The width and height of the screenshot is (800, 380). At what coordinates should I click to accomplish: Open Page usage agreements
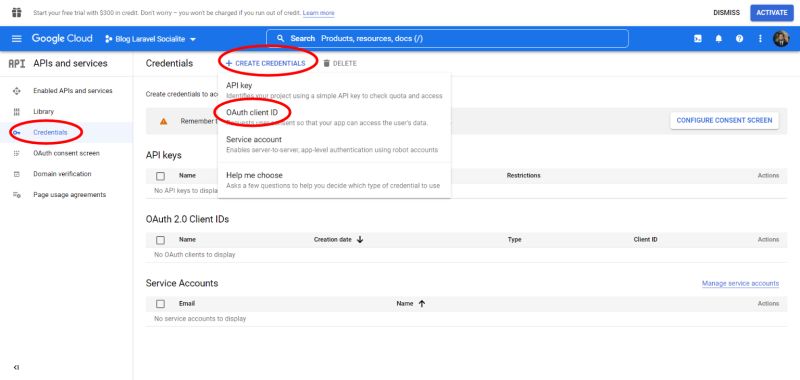tap(69, 195)
